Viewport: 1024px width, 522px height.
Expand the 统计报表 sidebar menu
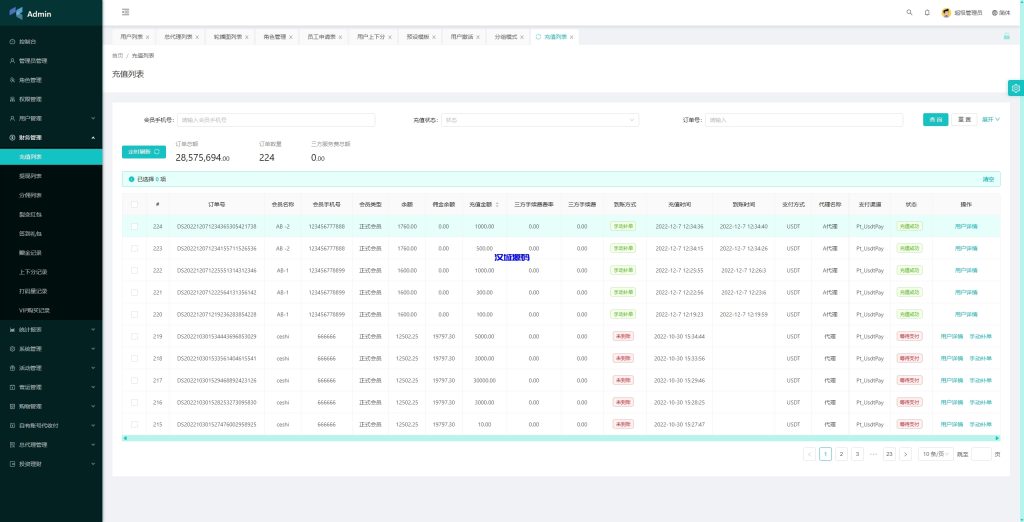(50, 329)
